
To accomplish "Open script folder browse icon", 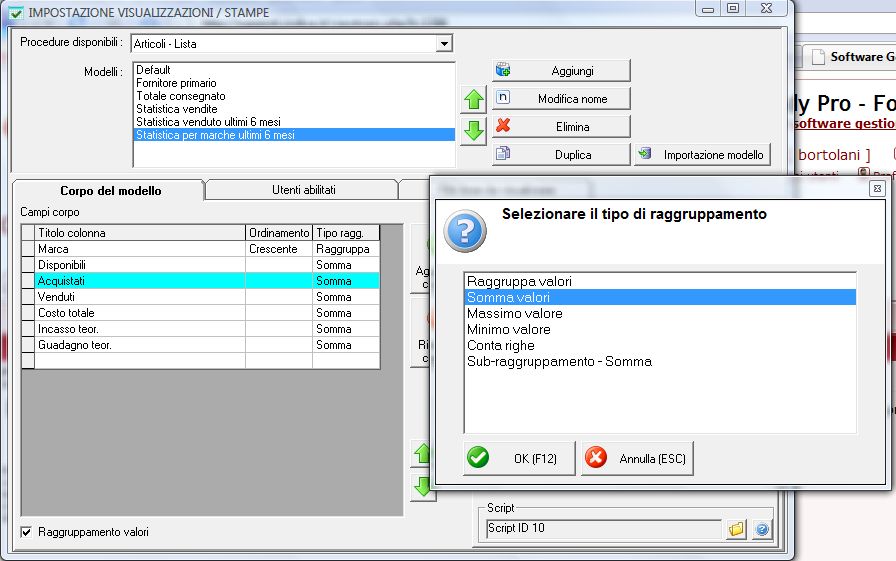I will 737,529.
